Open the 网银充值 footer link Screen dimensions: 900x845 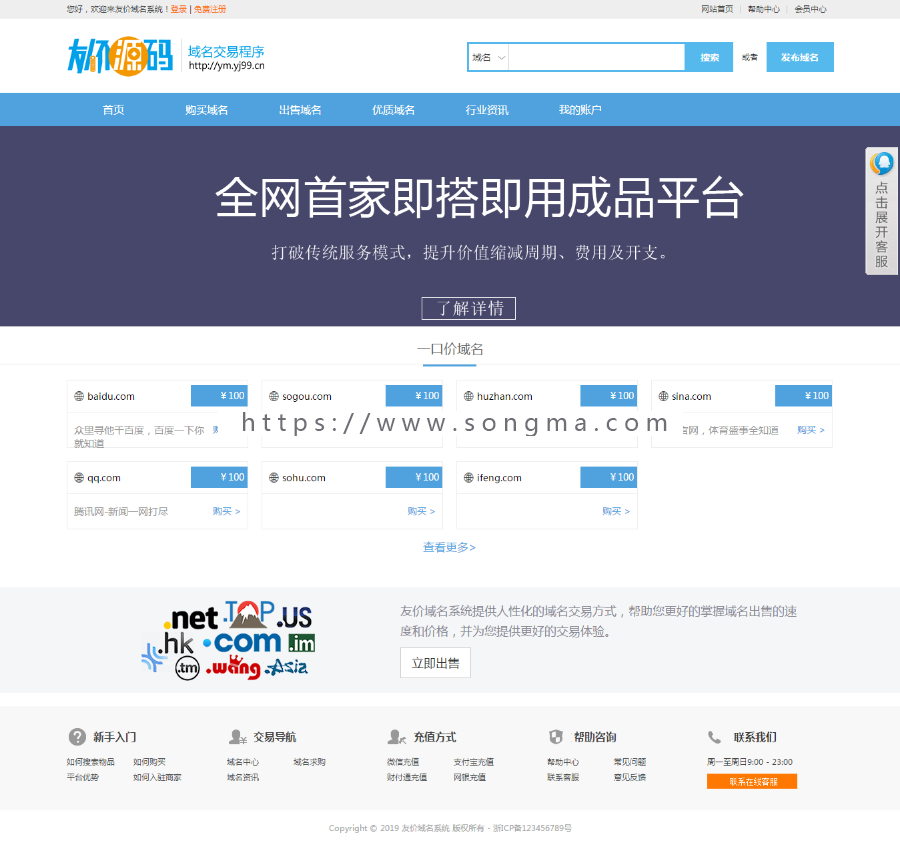pos(470,777)
